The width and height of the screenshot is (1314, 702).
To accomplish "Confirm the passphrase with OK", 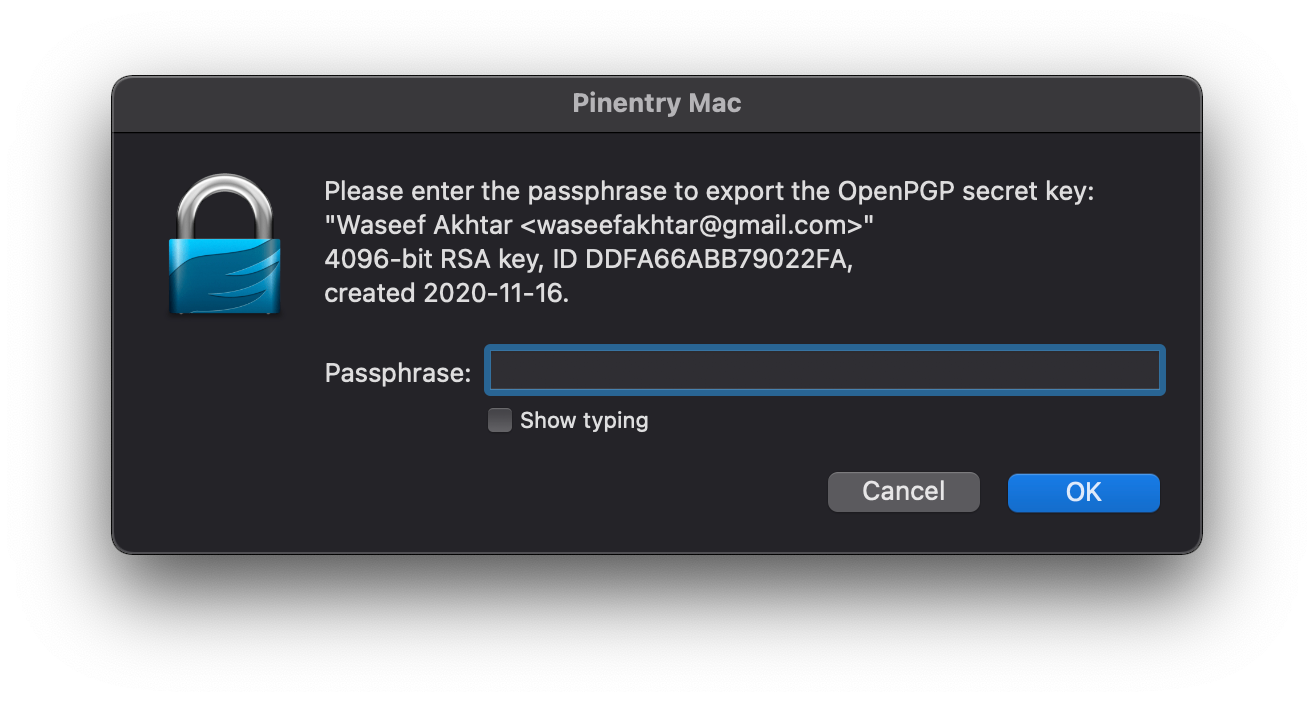I will coord(1083,492).
